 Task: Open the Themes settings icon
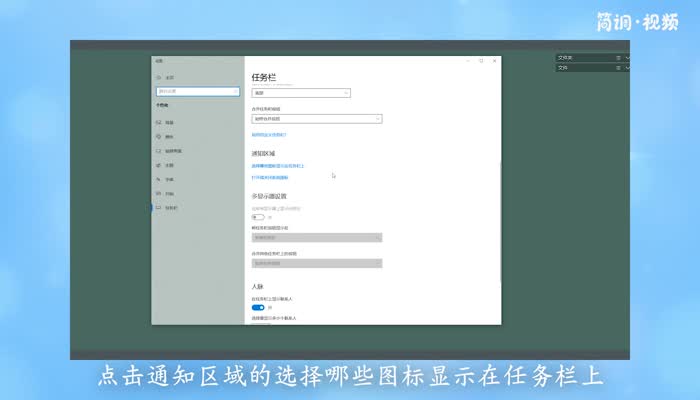[x=158, y=164]
